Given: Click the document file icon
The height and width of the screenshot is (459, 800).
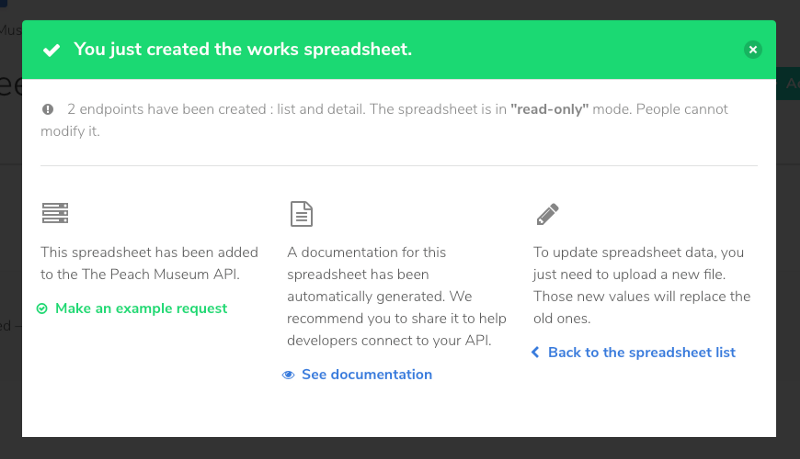Looking at the screenshot, I should pyautogui.click(x=302, y=214).
